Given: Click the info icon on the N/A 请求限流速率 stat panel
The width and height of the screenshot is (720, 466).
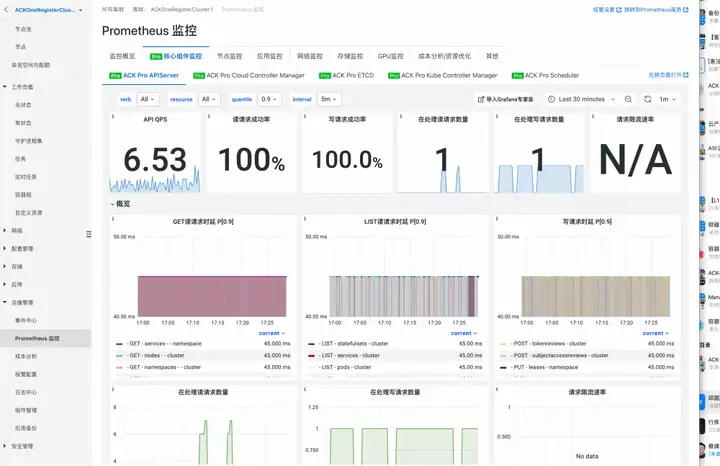Looking at the screenshot, I should click(x=593, y=116).
